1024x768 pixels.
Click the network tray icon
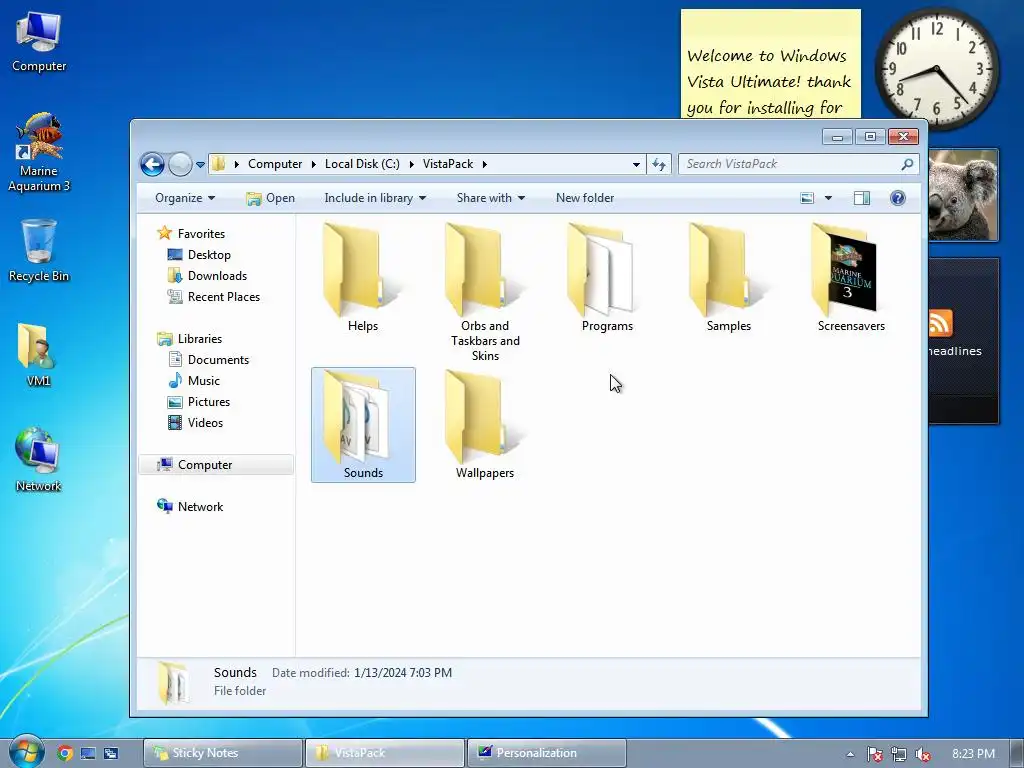[x=899, y=754]
